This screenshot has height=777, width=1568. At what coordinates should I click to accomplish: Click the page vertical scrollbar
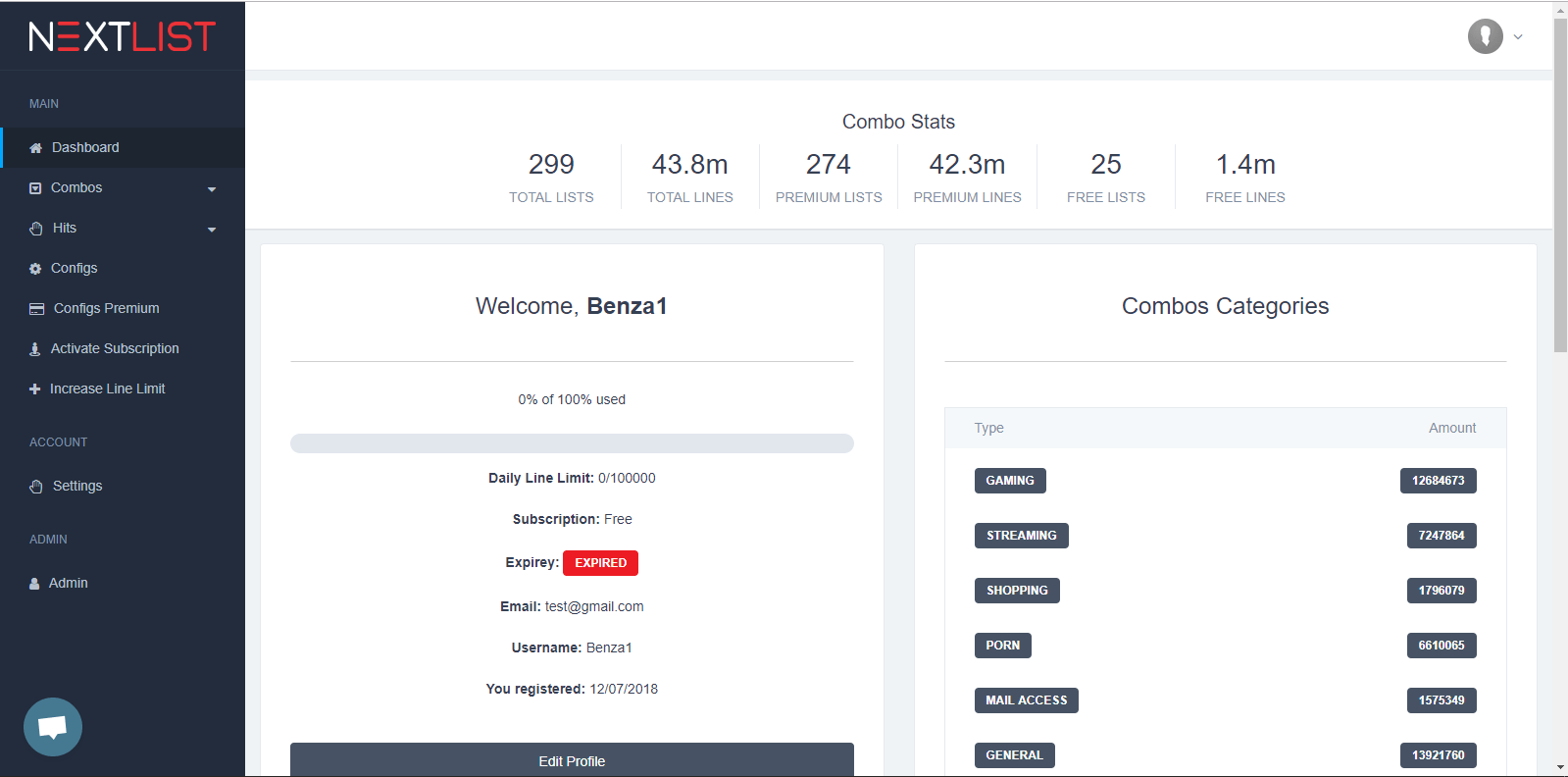point(1560,186)
